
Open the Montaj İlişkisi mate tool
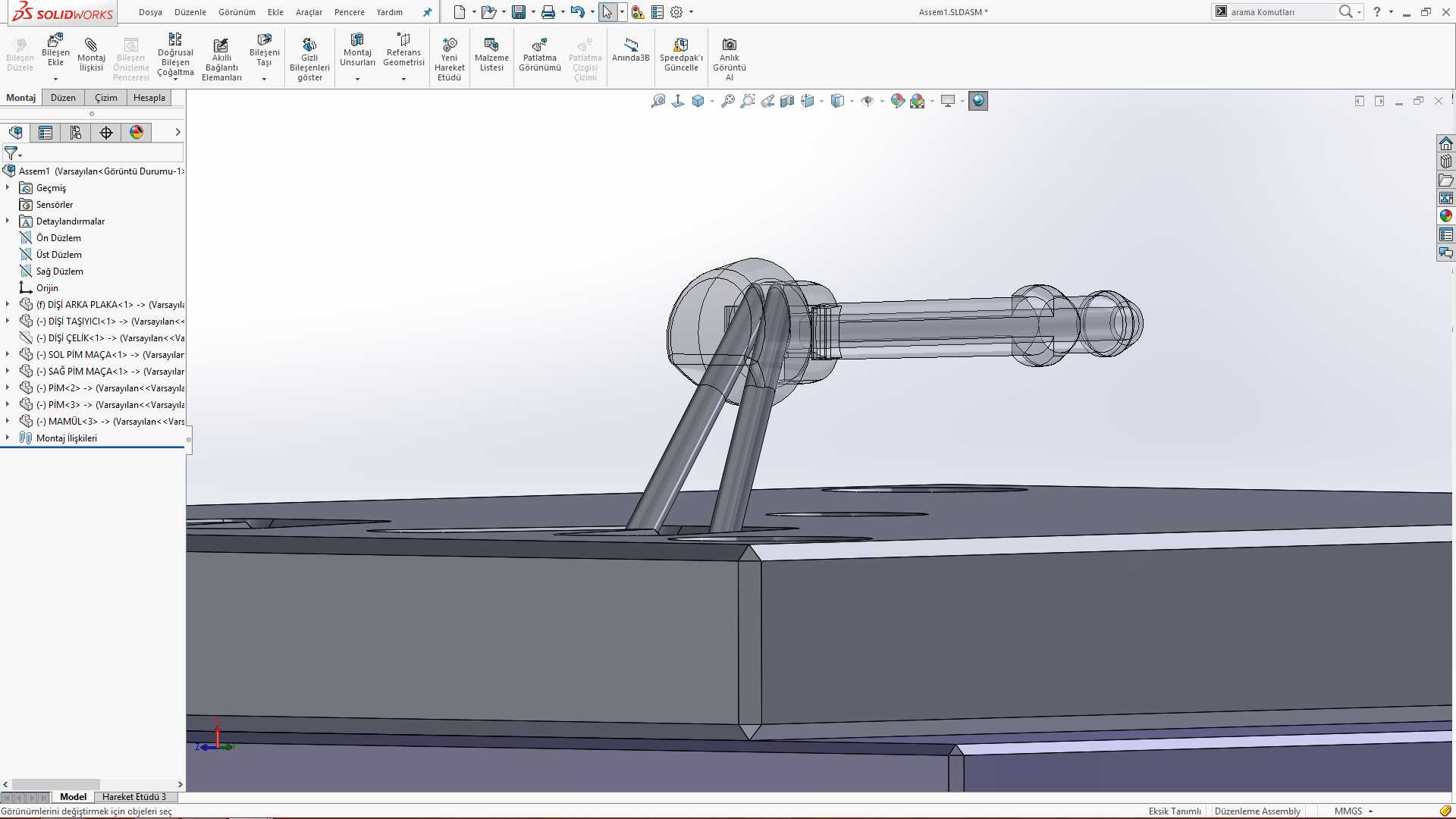pos(91,55)
